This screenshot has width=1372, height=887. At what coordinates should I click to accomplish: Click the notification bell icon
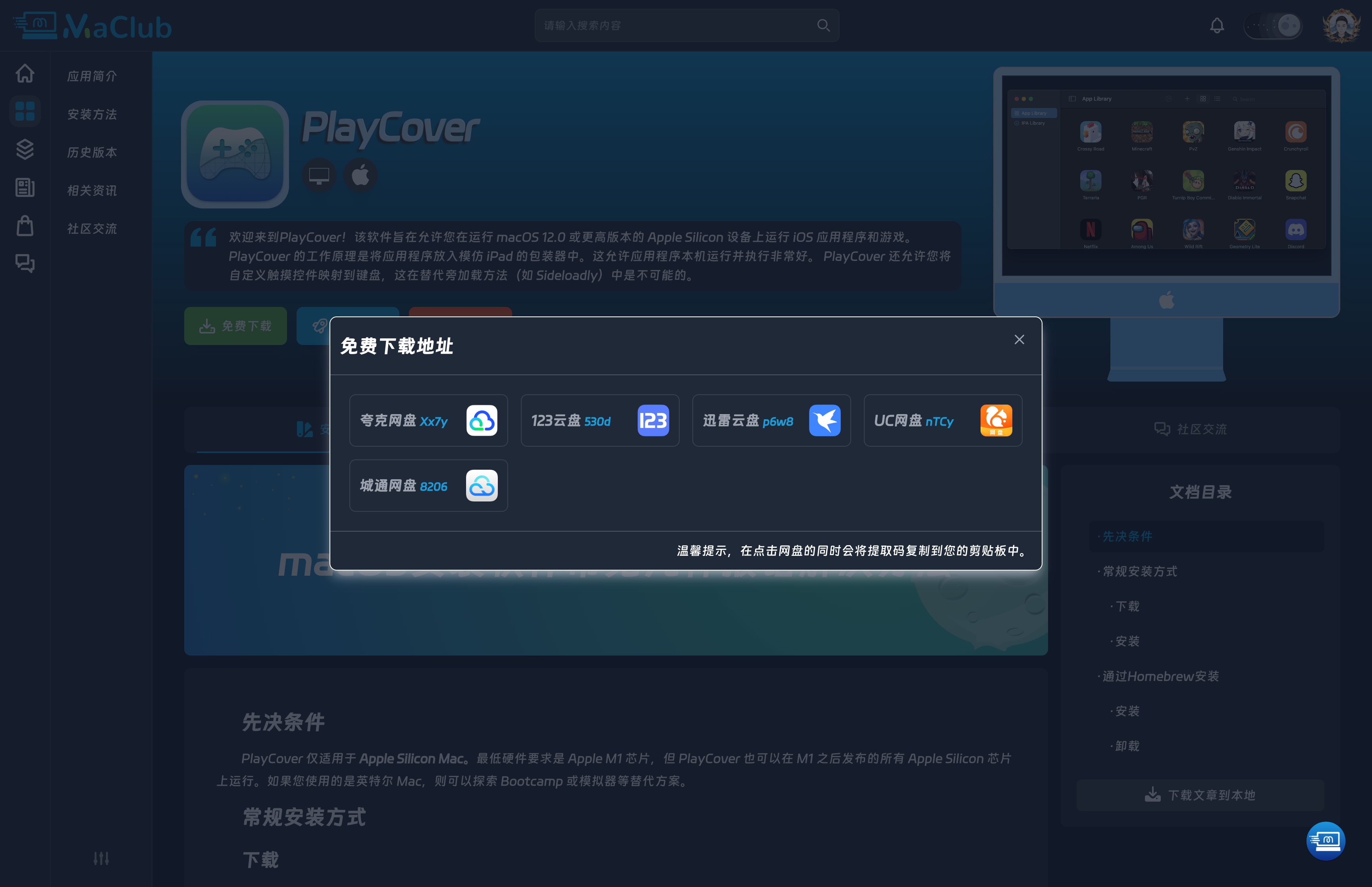(1216, 26)
